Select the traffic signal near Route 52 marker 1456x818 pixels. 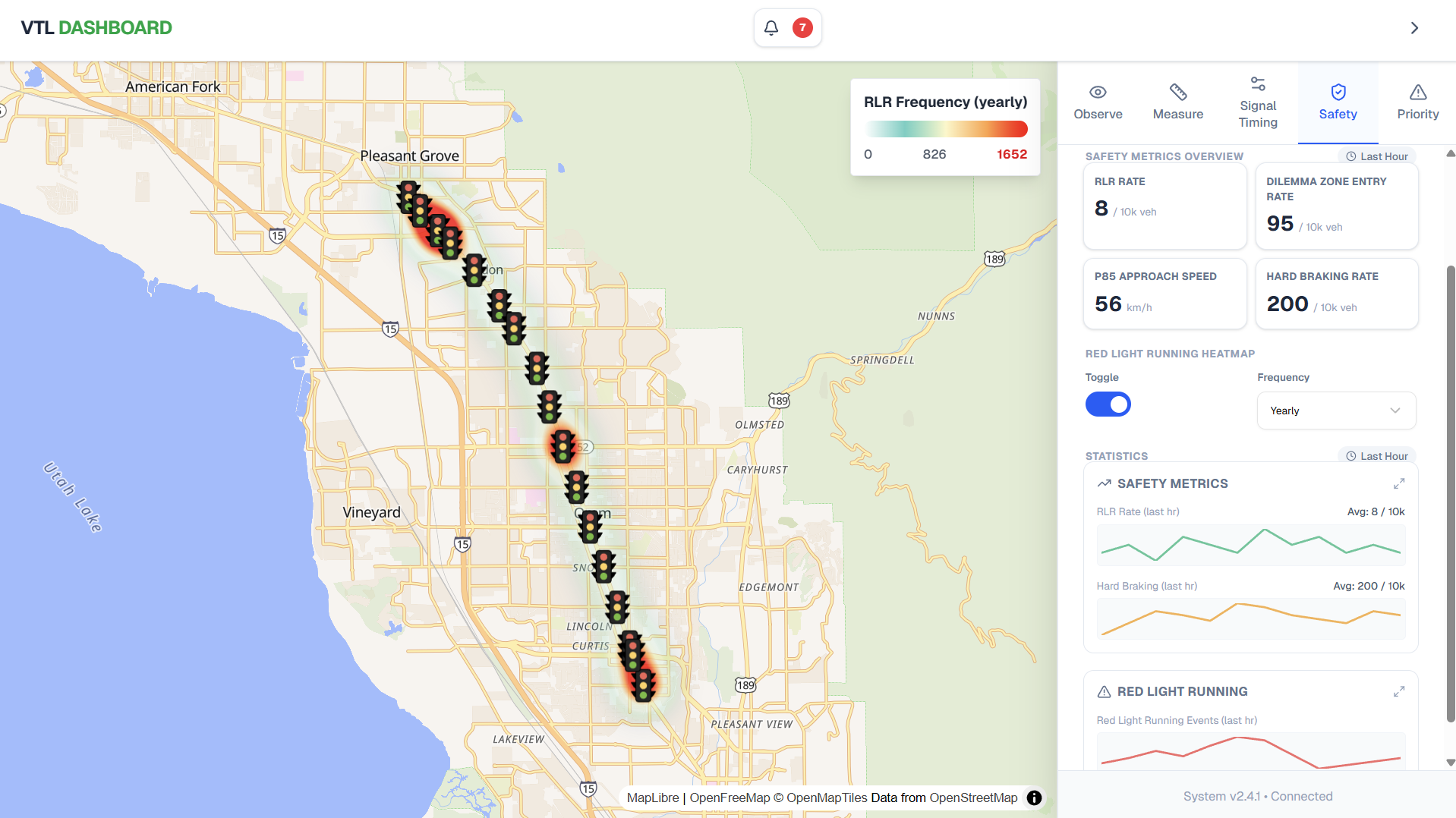563,446
